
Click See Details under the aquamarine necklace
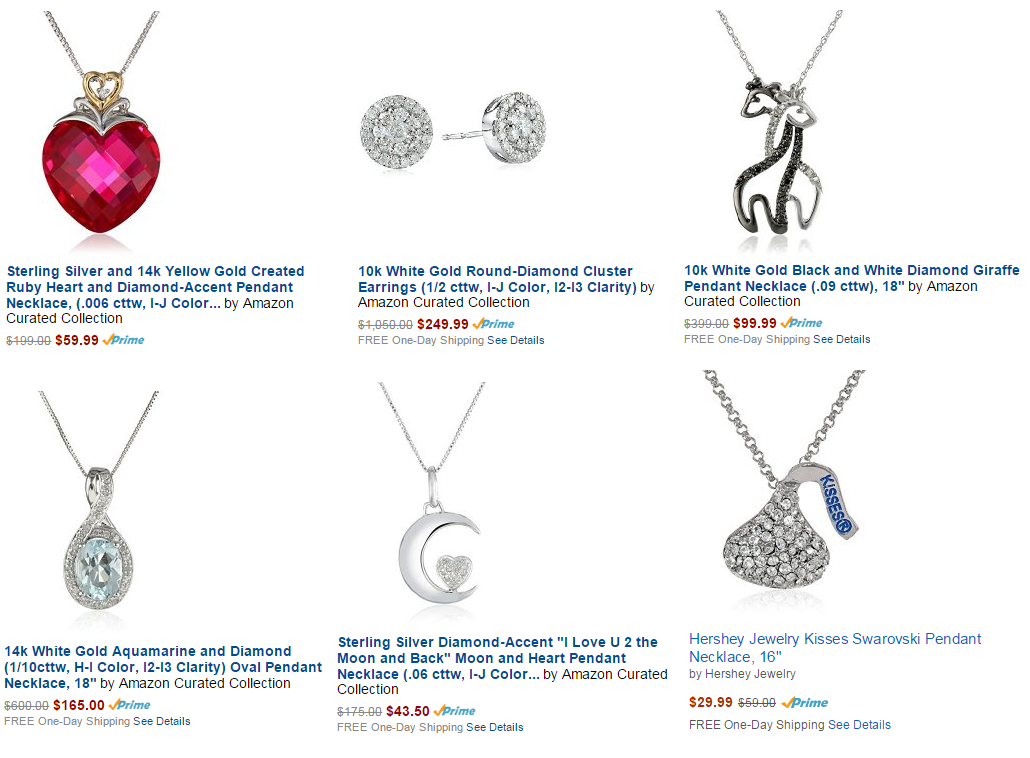162,721
